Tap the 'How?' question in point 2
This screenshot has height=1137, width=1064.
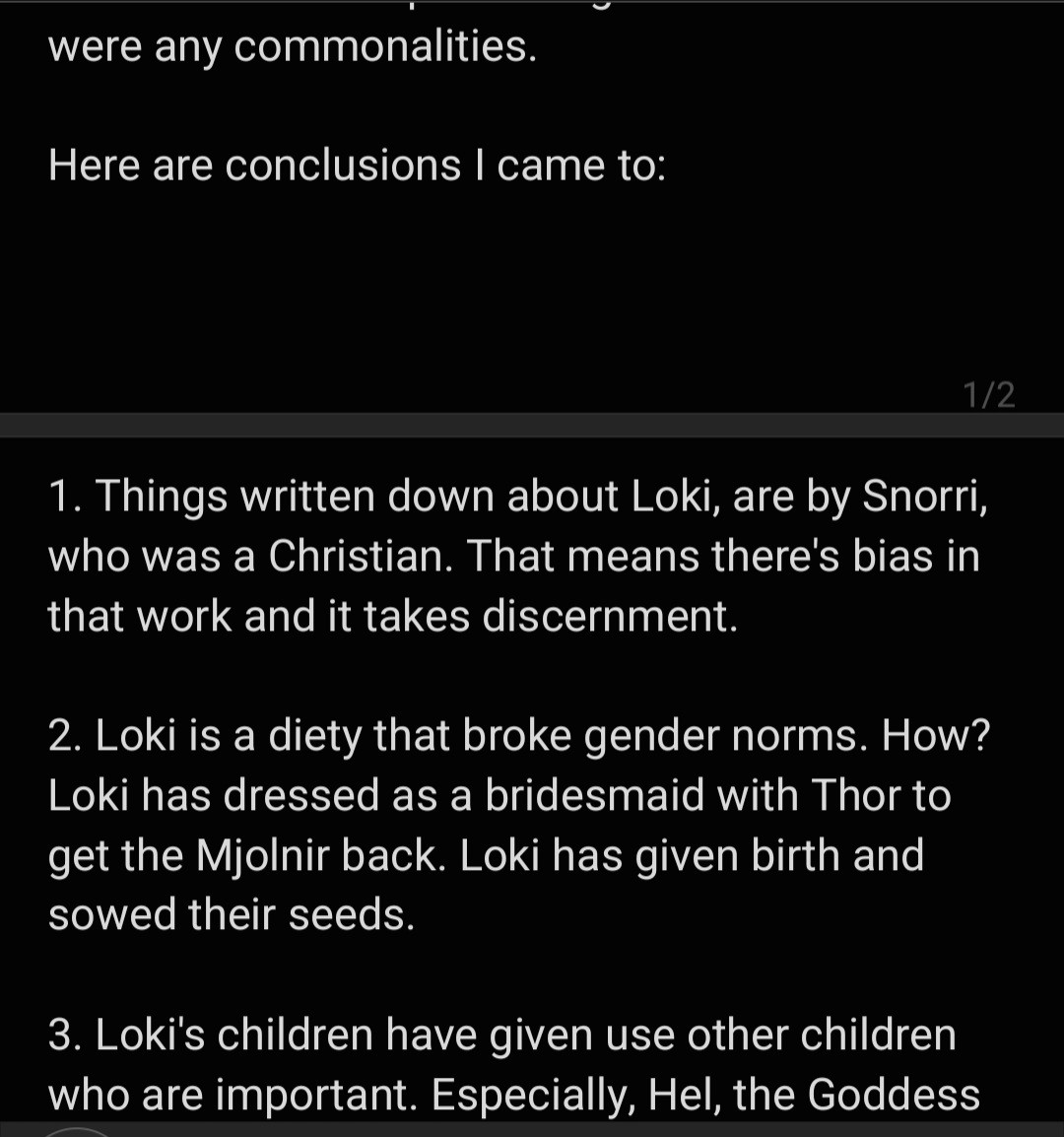(x=935, y=735)
